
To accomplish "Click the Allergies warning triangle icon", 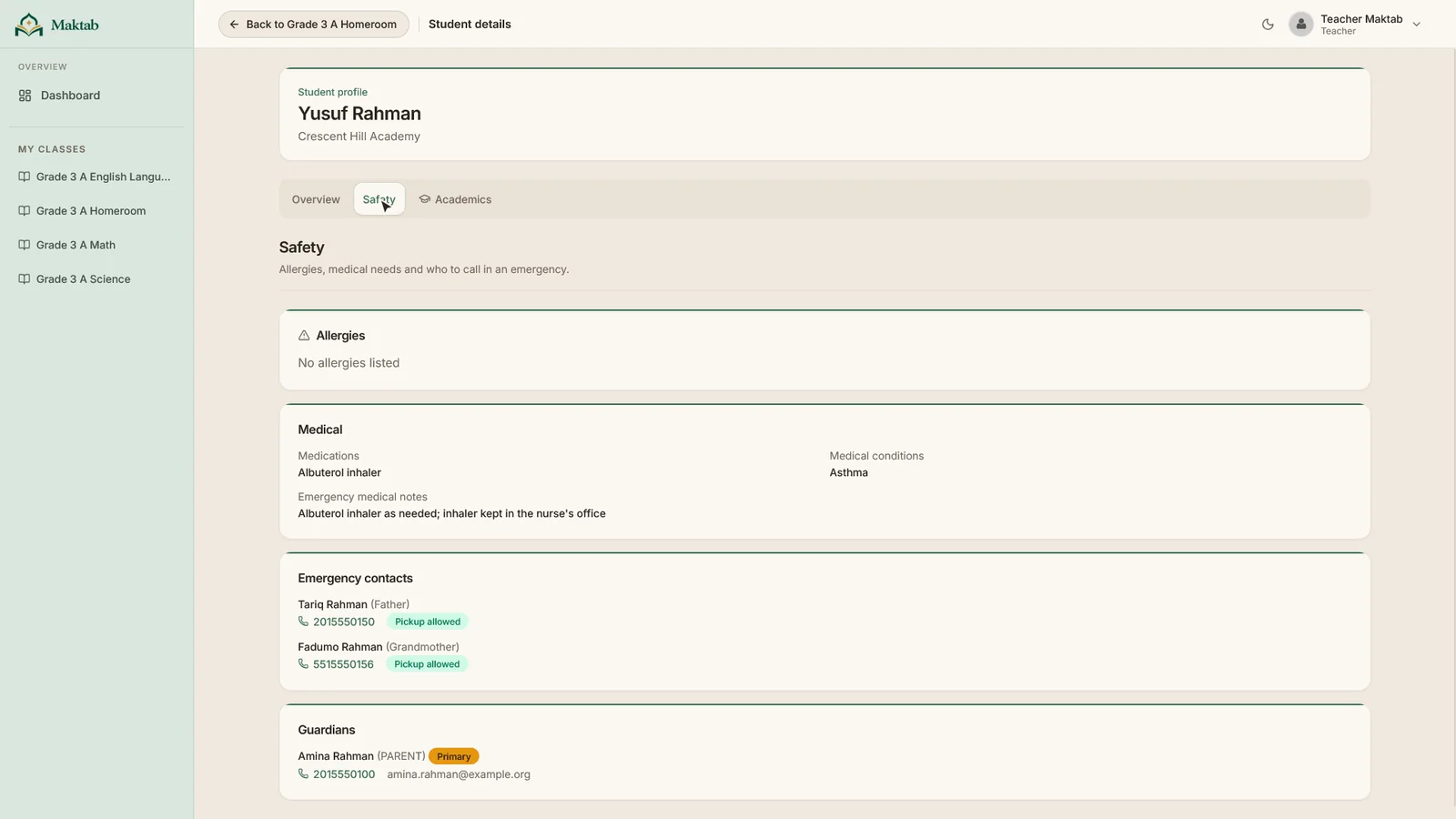I will coord(304,336).
